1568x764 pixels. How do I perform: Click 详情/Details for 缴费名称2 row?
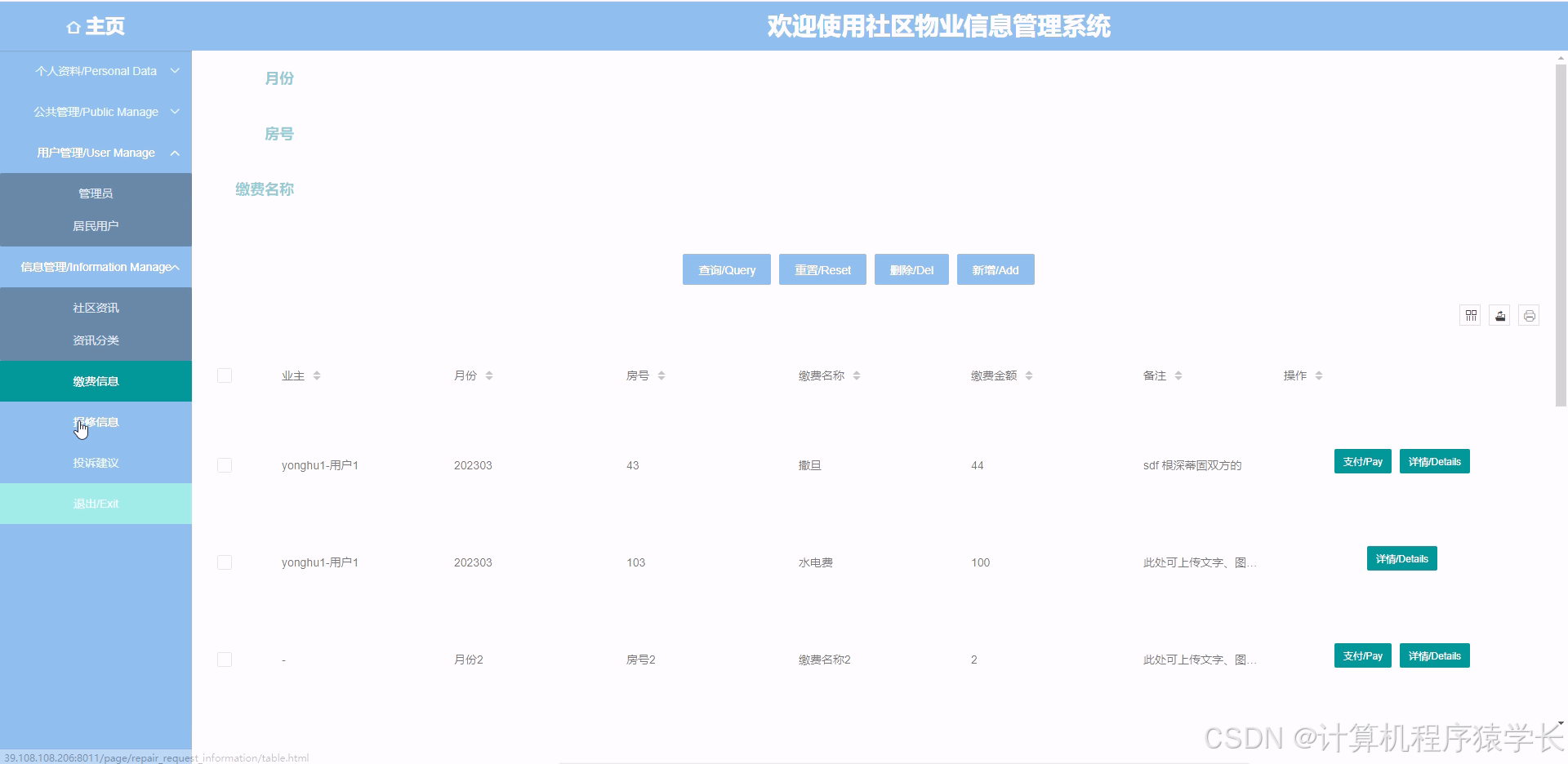1435,655
